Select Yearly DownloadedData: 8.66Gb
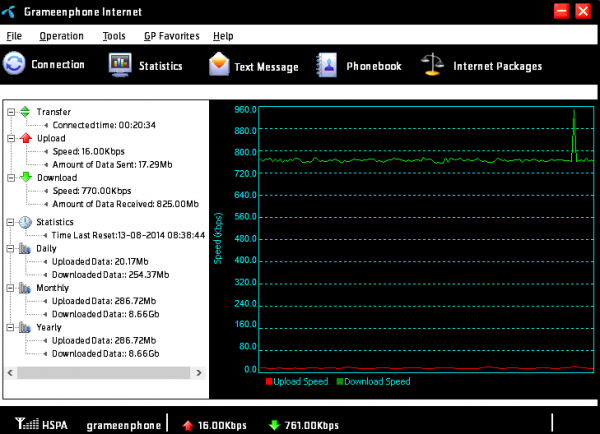 pyautogui.click(x=106, y=354)
